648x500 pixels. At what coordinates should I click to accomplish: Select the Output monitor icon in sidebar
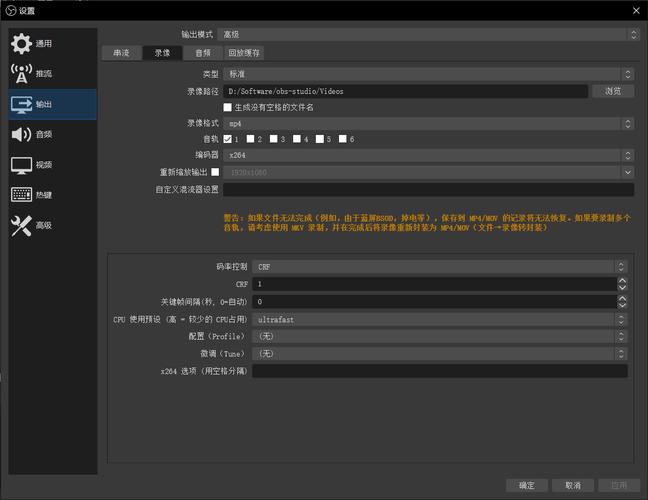(21, 105)
